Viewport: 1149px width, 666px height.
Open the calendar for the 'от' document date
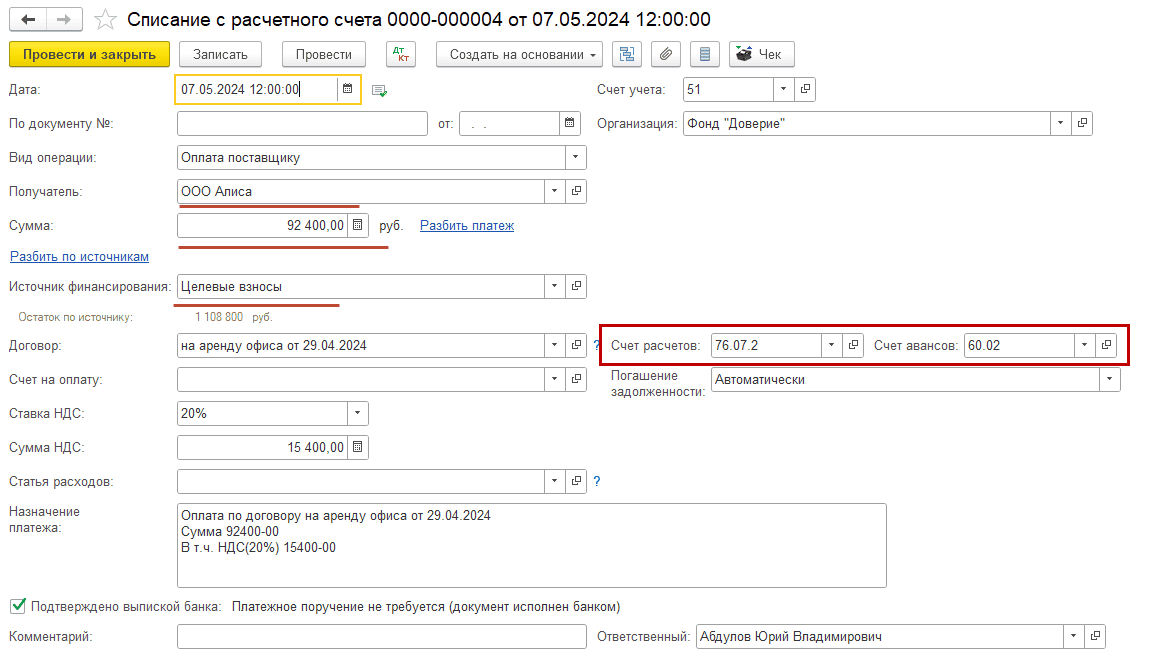coord(569,124)
